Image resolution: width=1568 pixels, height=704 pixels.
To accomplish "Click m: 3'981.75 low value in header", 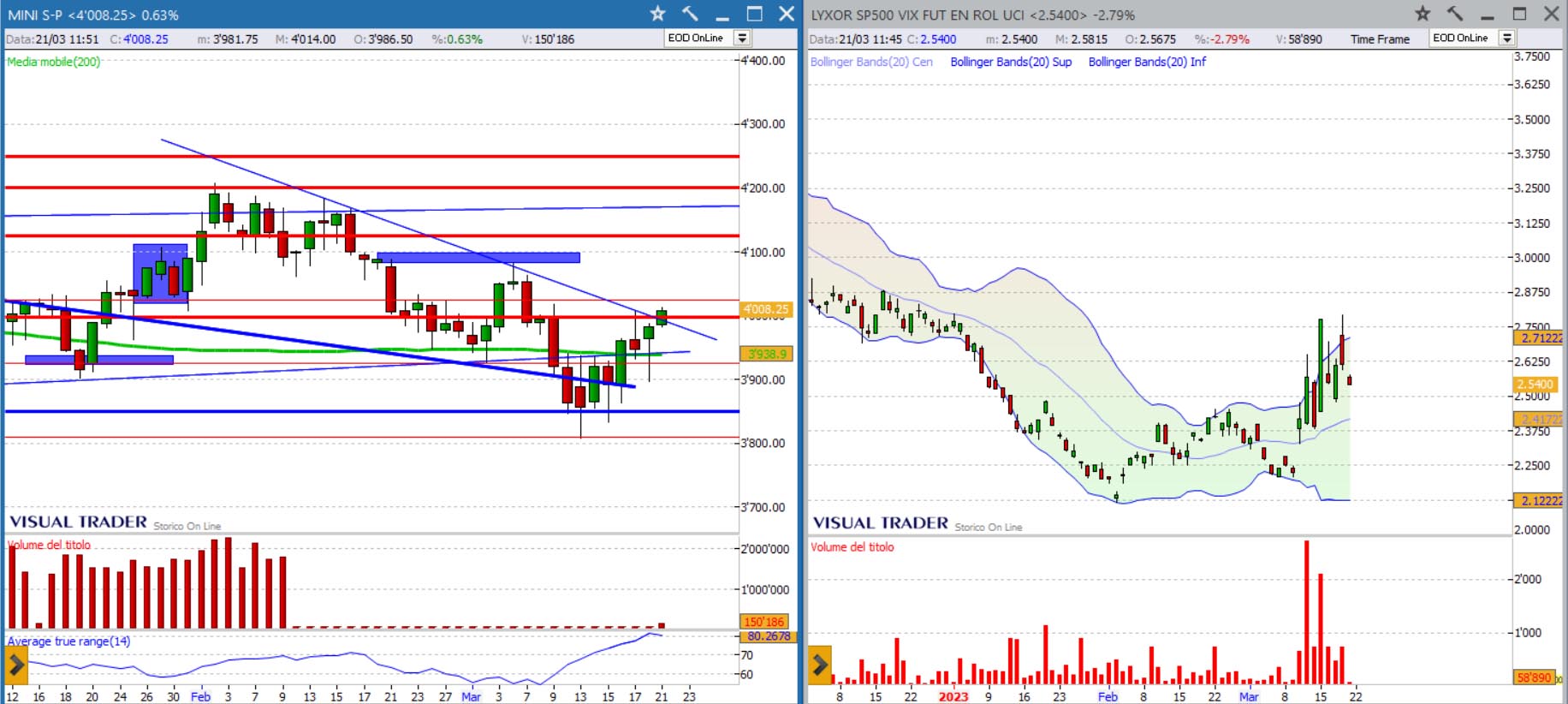I will 228,39.
